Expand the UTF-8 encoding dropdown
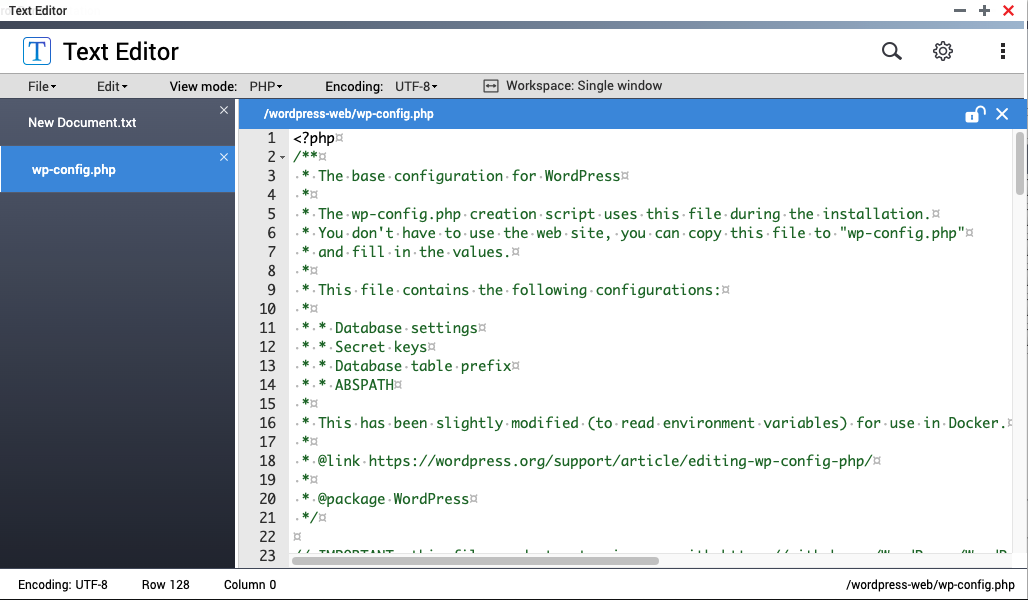 pos(416,87)
